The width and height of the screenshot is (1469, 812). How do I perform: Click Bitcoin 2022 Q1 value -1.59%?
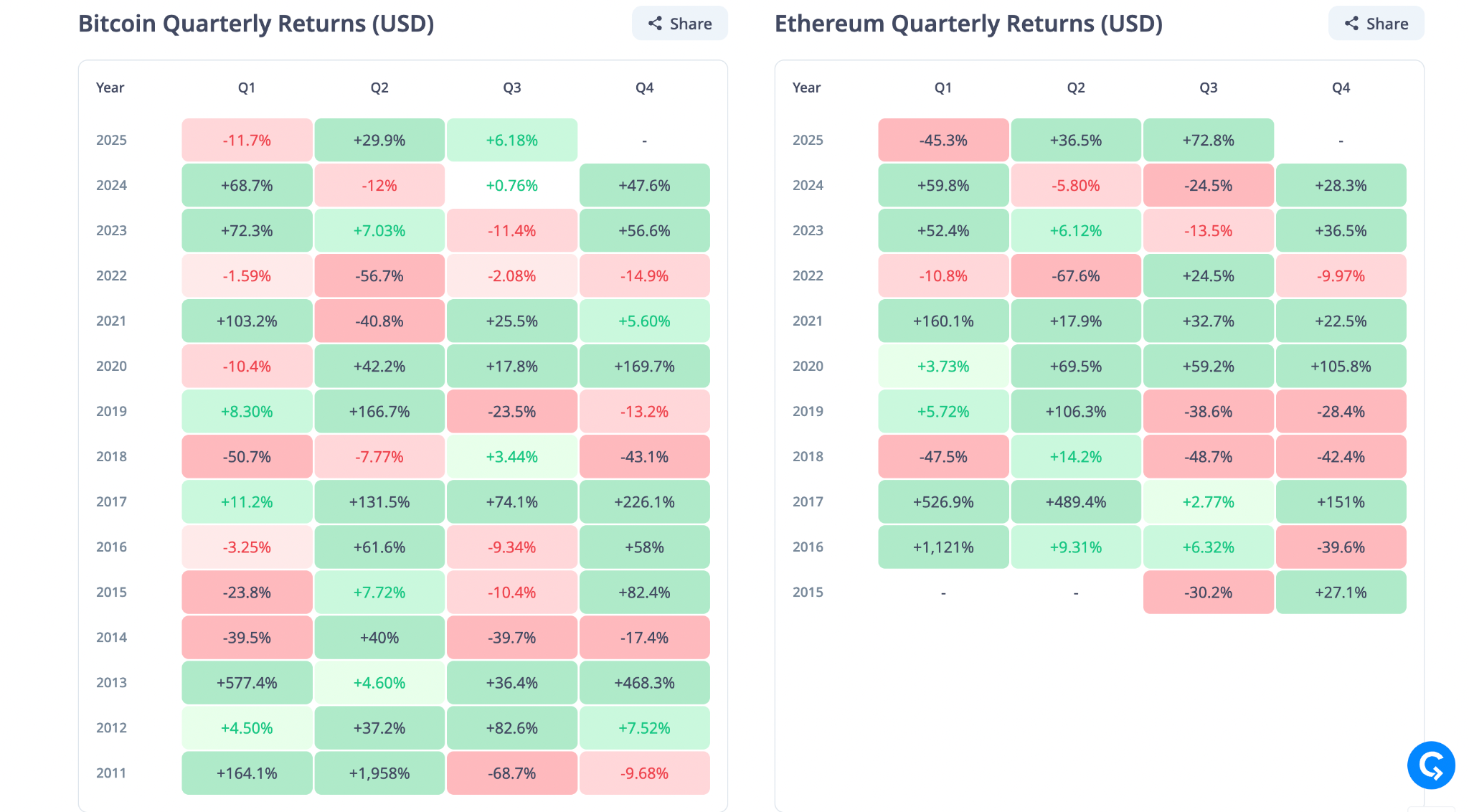[x=247, y=275]
